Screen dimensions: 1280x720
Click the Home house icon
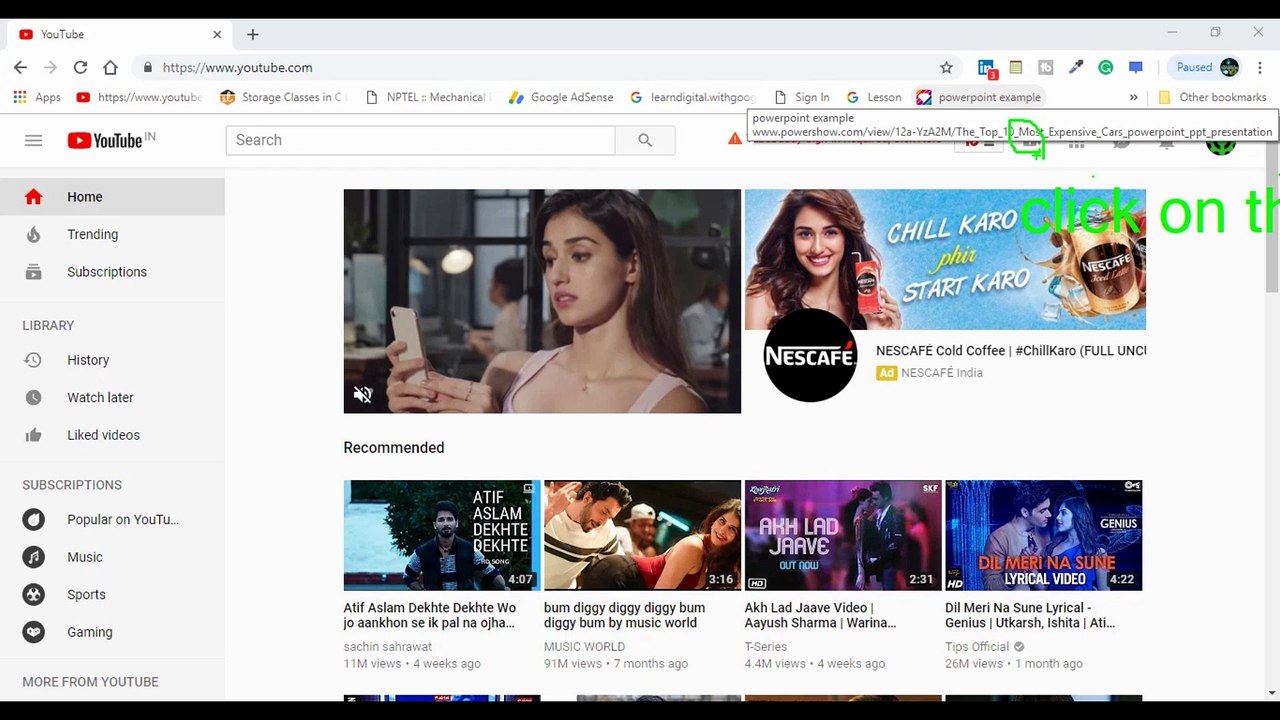(33, 197)
